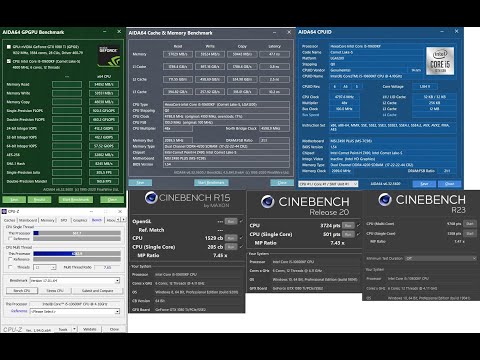Switch to the Graphics tab in CPU-Z
This screenshot has height=360, width=480.
80,220
